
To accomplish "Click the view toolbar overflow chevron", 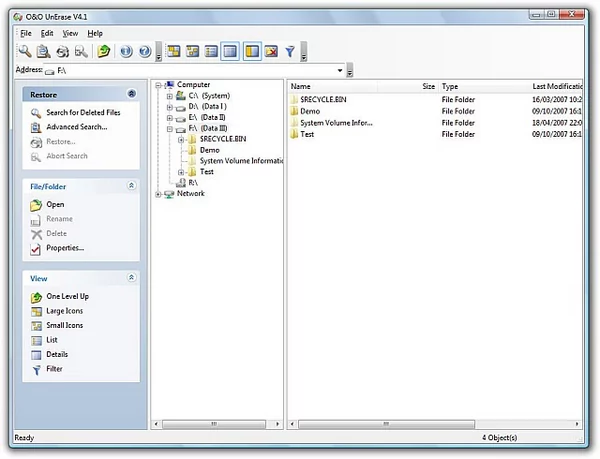I will (x=304, y=52).
